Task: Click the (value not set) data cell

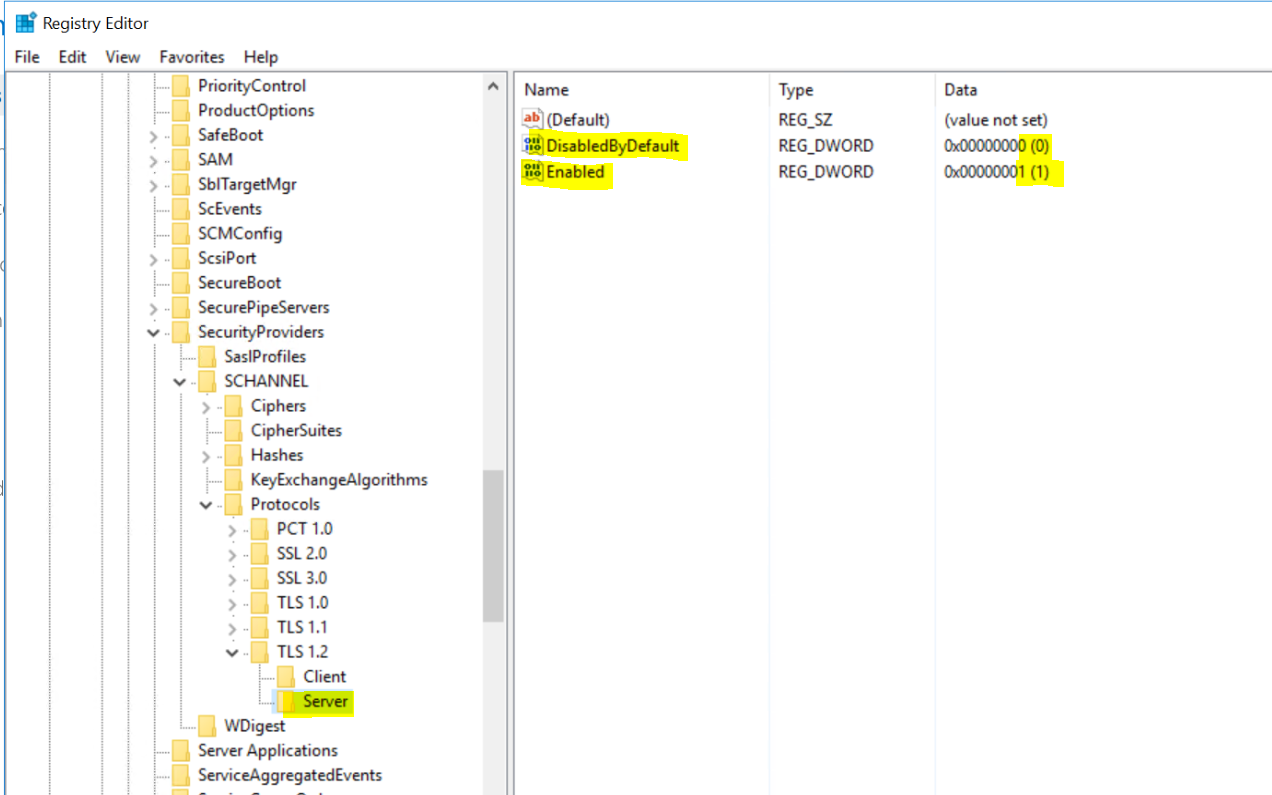Action: [x=995, y=119]
